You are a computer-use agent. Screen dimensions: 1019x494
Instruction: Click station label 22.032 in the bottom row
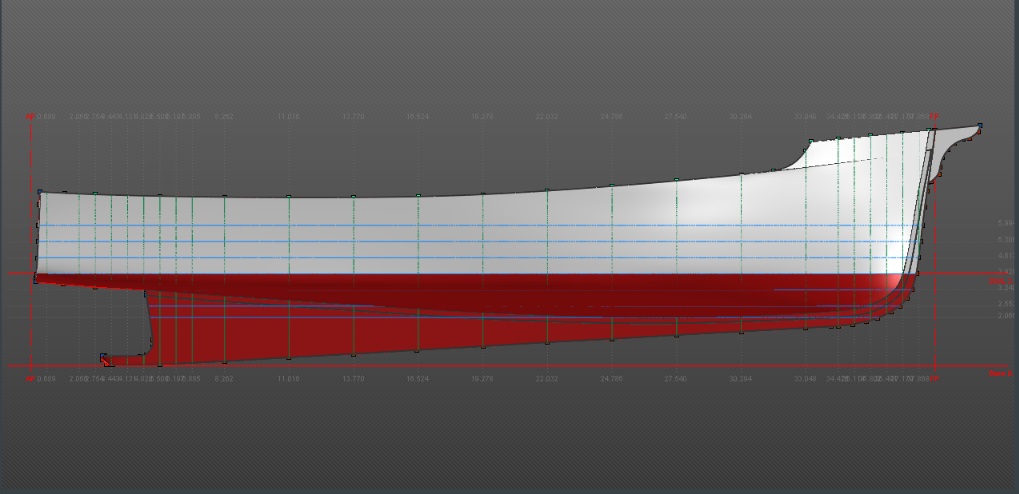pyautogui.click(x=547, y=378)
